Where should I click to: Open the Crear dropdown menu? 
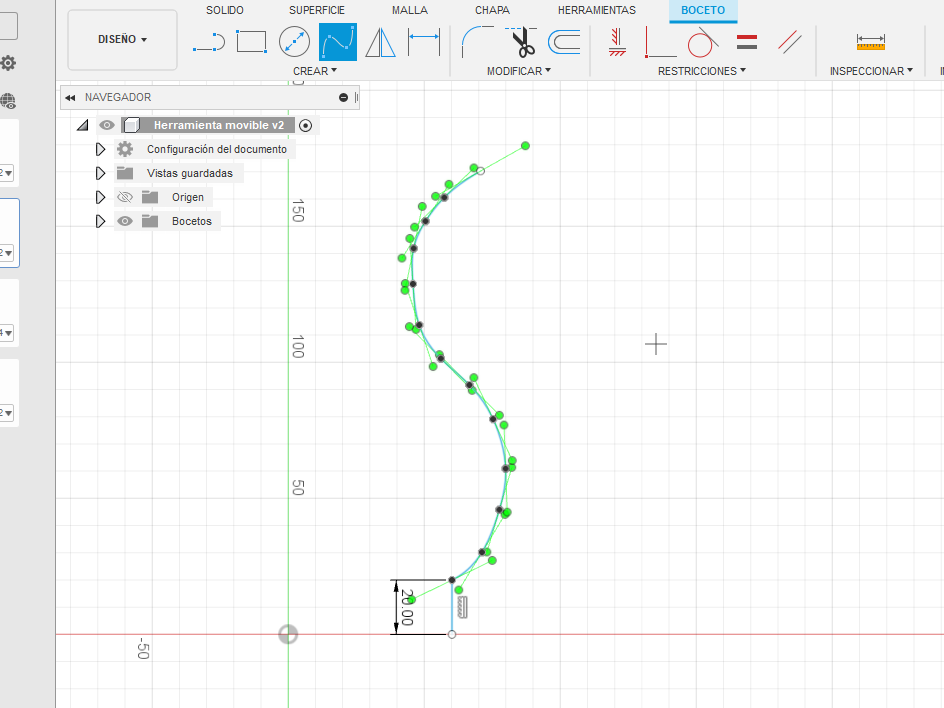[x=315, y=71]
